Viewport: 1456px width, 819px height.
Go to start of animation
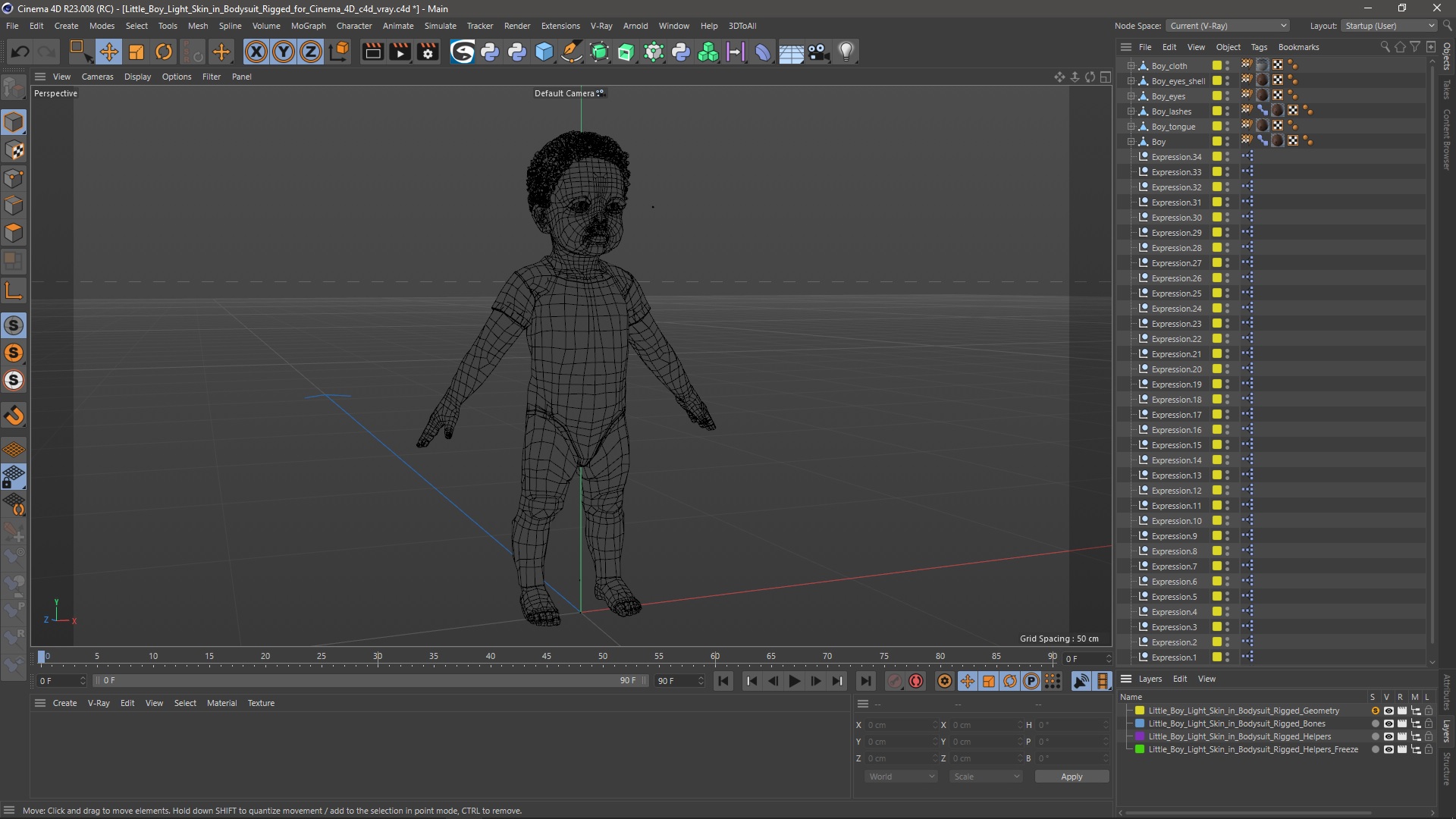(723, 681)
